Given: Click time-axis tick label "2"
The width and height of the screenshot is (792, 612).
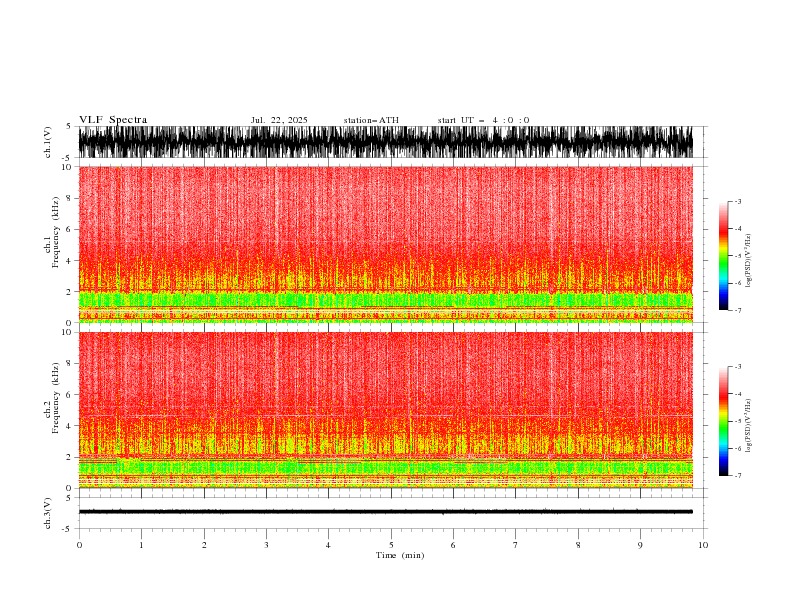Looking at the screenshot, I should coord(204,545).
